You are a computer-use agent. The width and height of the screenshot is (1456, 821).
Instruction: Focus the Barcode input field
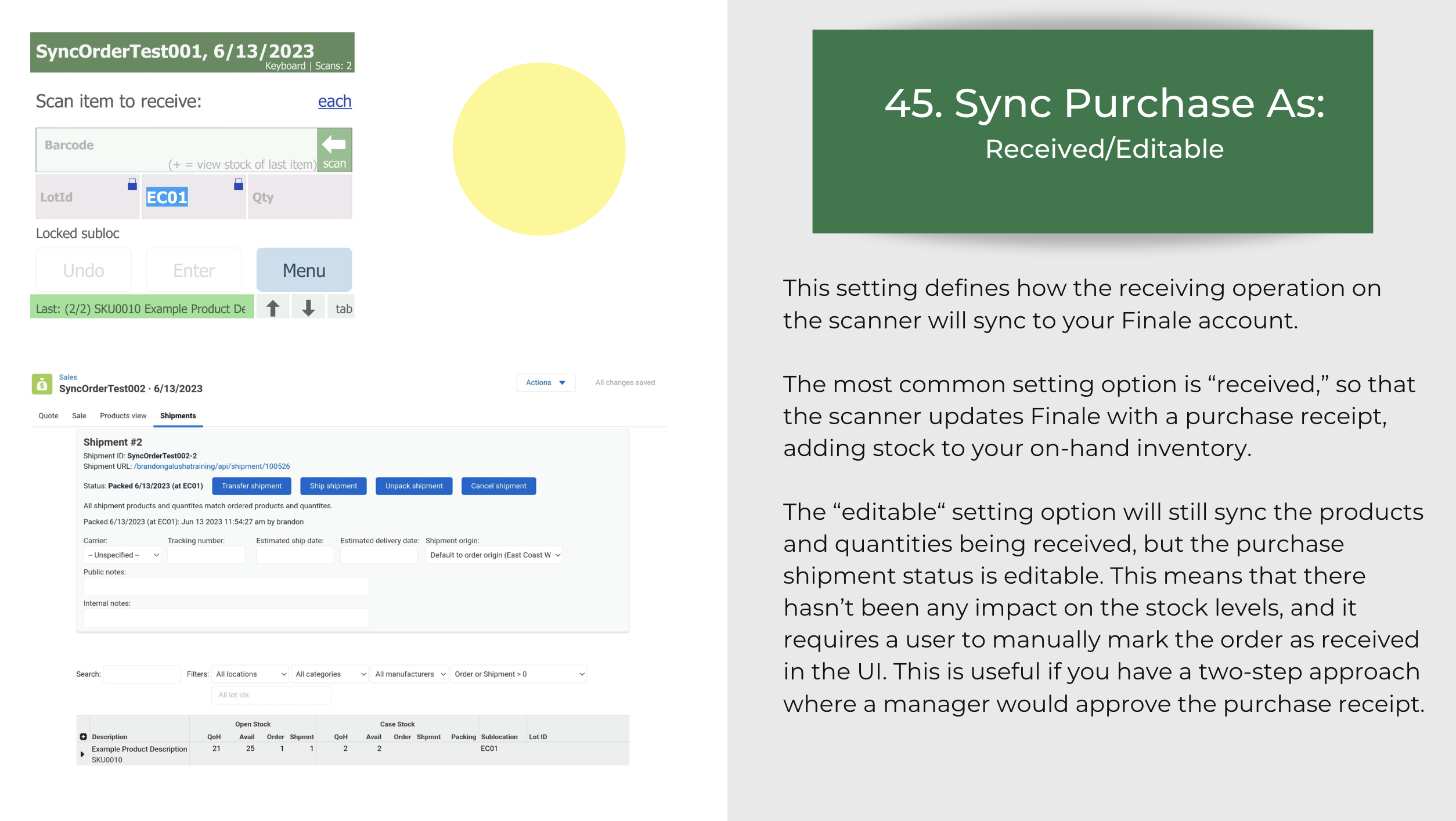point(176,150)
